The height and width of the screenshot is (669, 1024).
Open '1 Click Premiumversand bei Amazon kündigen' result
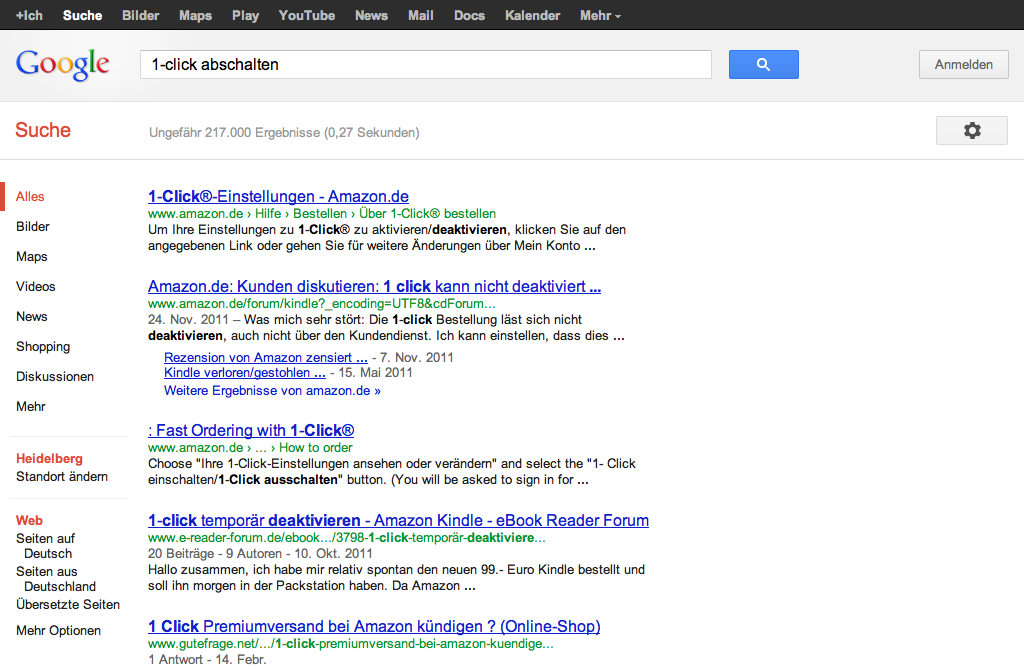click(x=374, y=627)
